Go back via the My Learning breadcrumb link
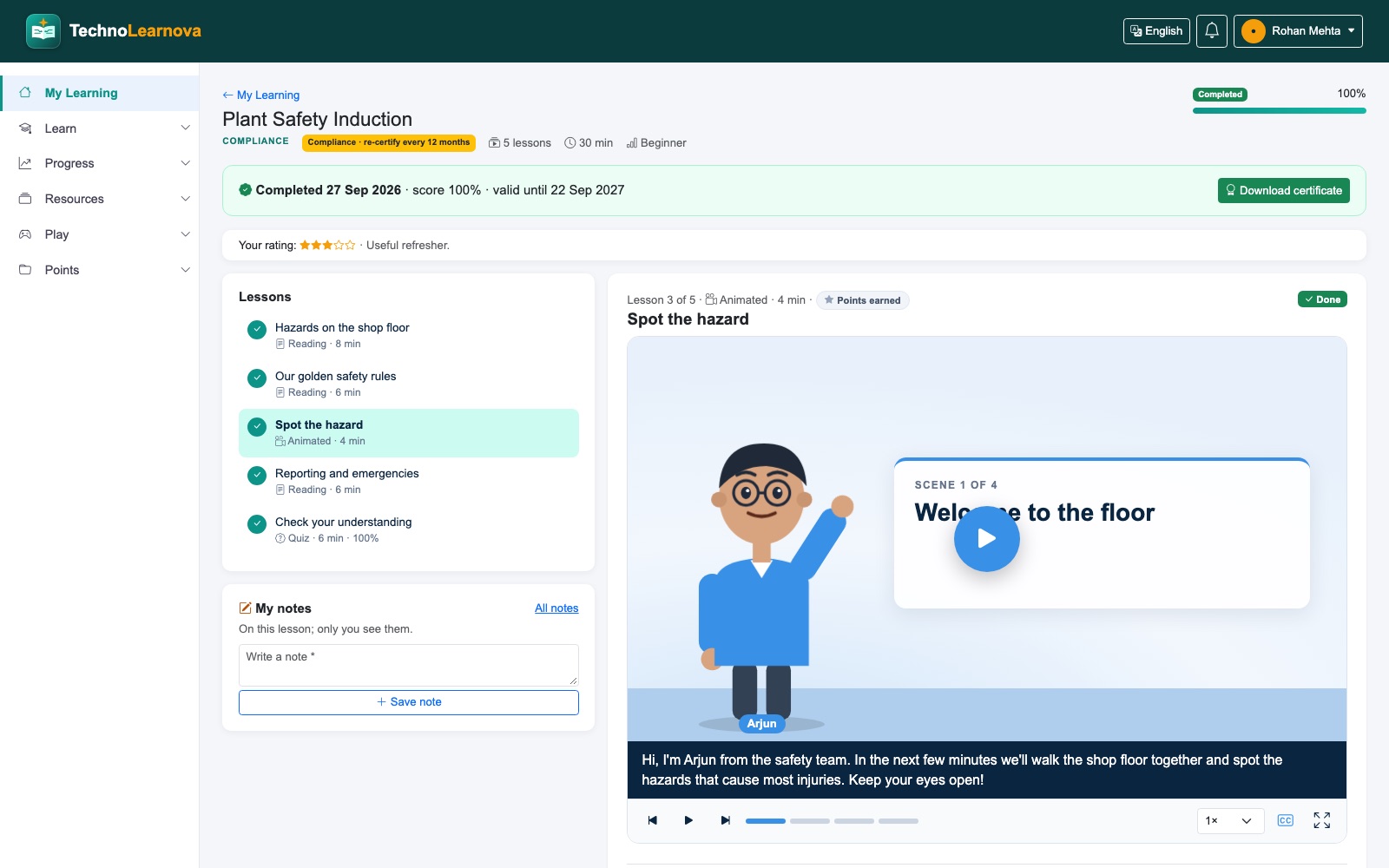Viewport: 1389px width, 868px height. [260, 95]
